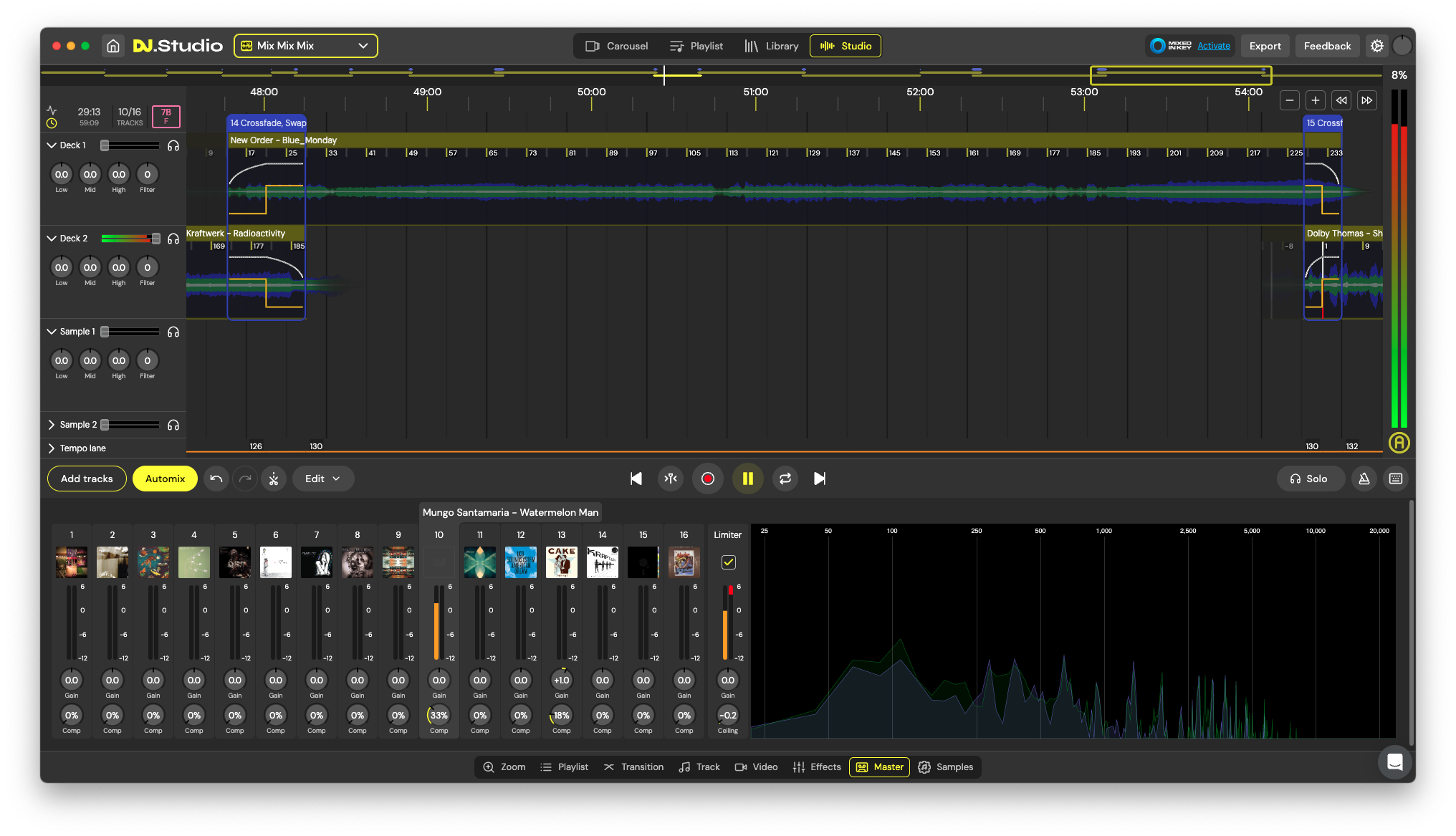Open the Effects bottom tab
This screenshot has height=836, width=1456.
click(817, 767)
